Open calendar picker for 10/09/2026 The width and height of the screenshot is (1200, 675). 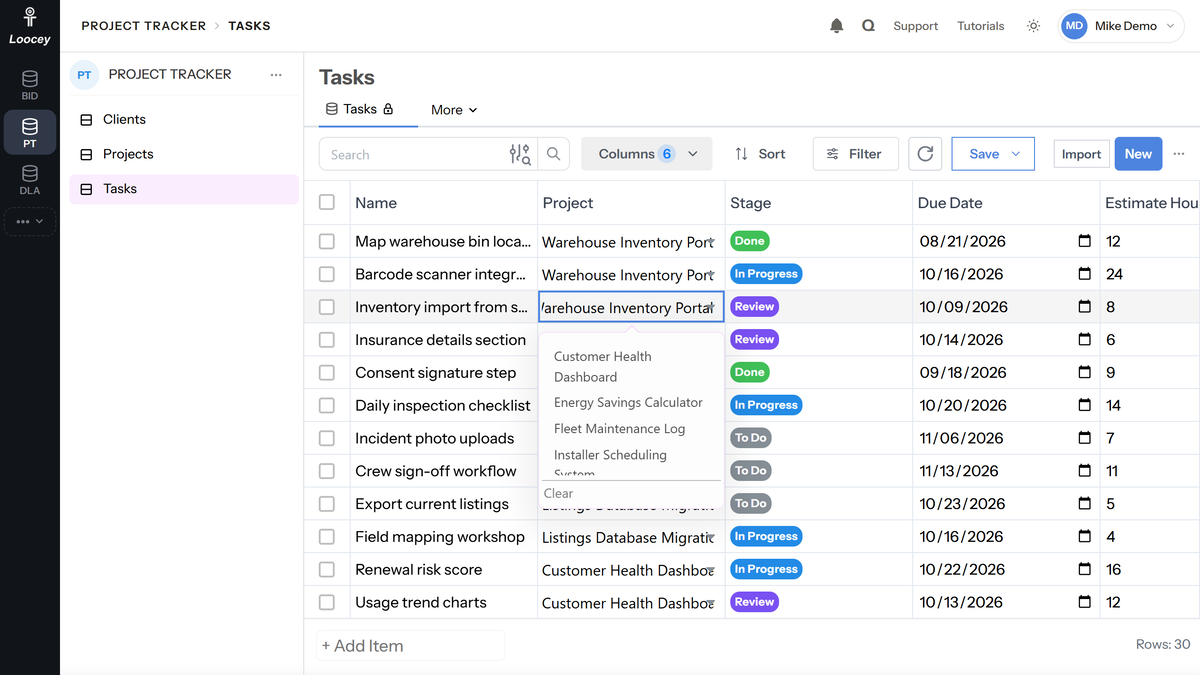click(1084, 307)
